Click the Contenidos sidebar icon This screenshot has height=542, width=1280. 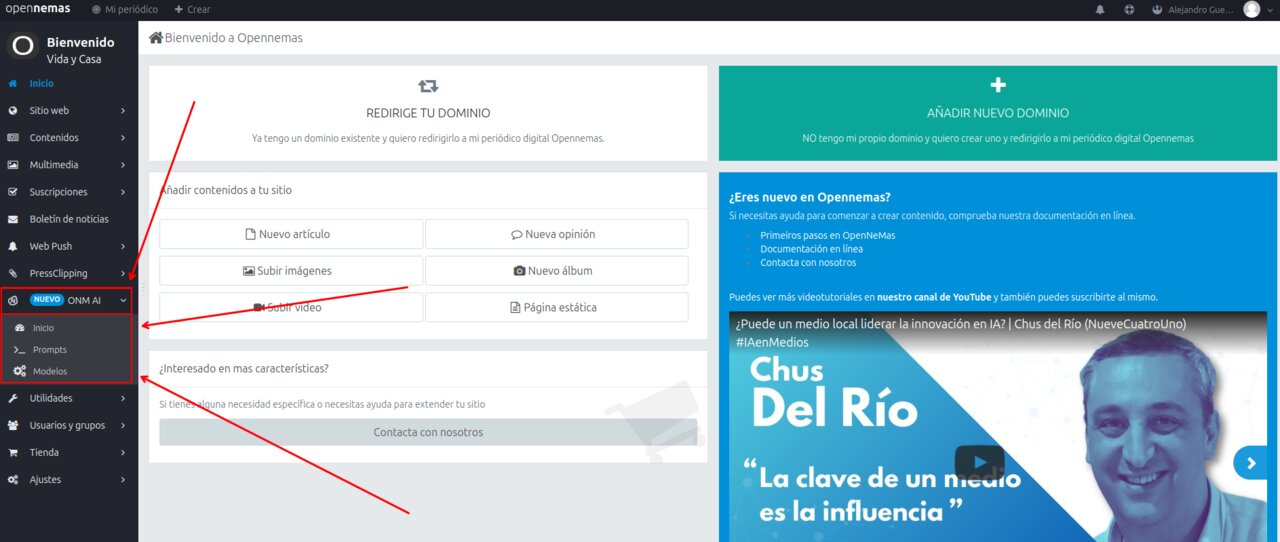coord(12,138)
